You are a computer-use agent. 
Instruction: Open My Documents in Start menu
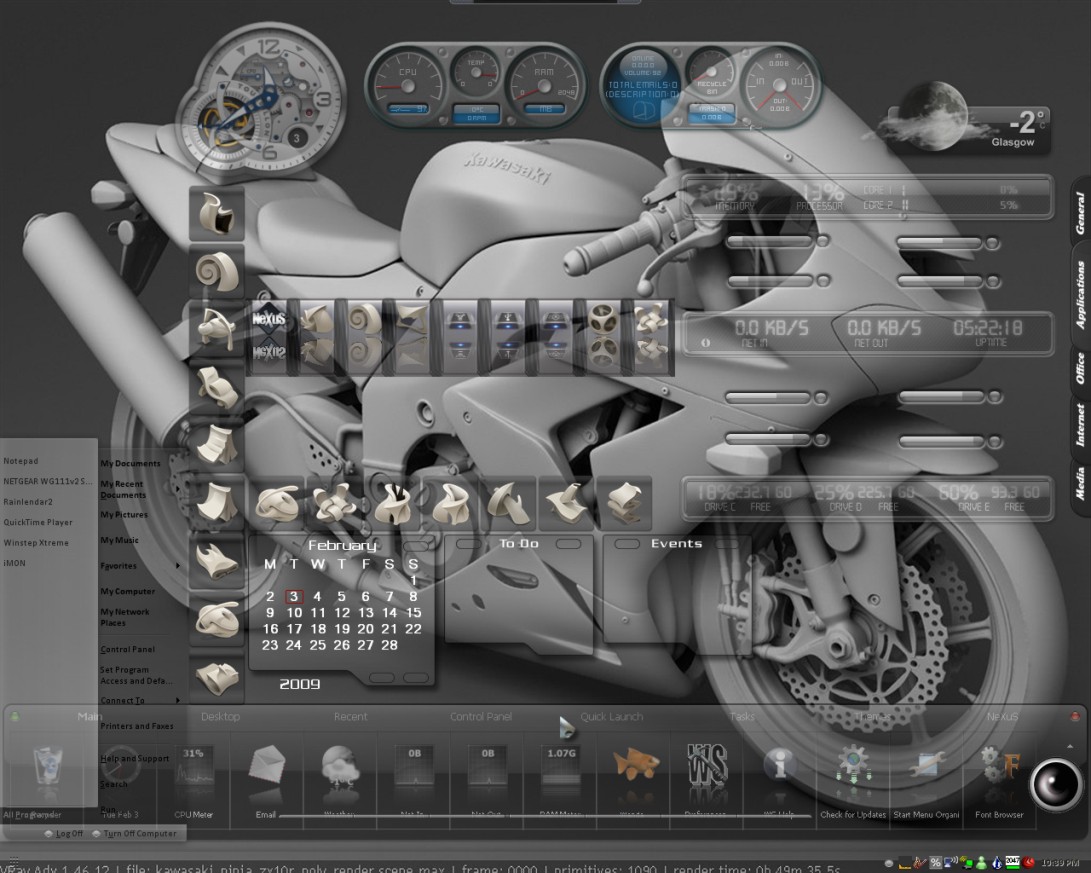pyautogui.click(x=130, y=463)
